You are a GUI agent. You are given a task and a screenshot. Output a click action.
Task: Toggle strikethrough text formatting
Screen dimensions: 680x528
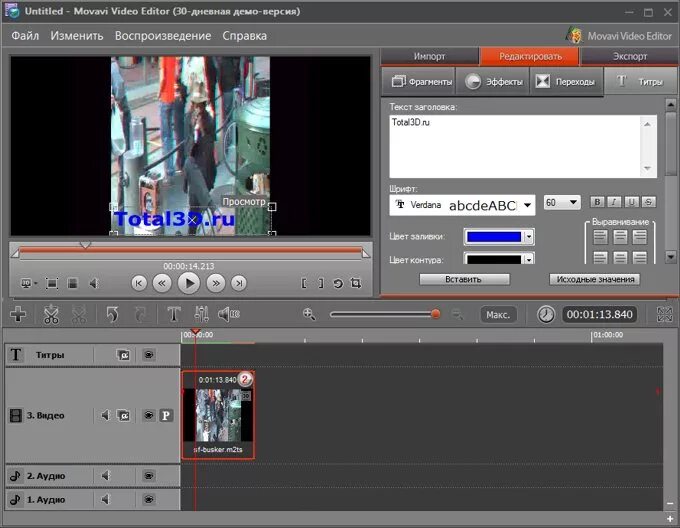point(649,202)
